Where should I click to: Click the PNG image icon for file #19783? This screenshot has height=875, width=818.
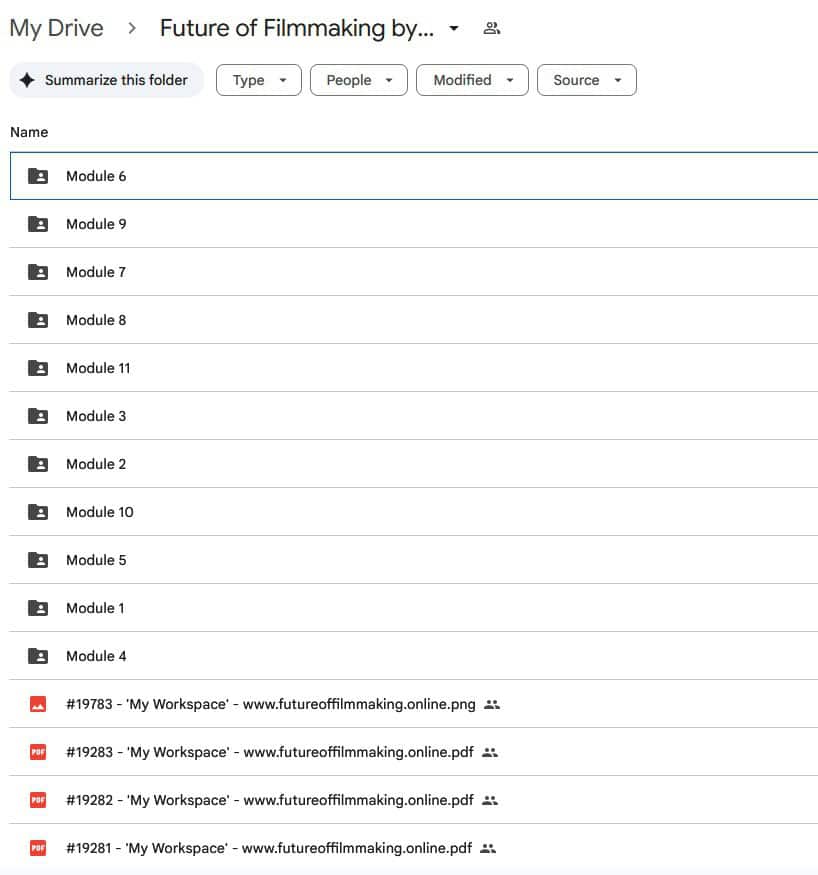tap(38, 704)
